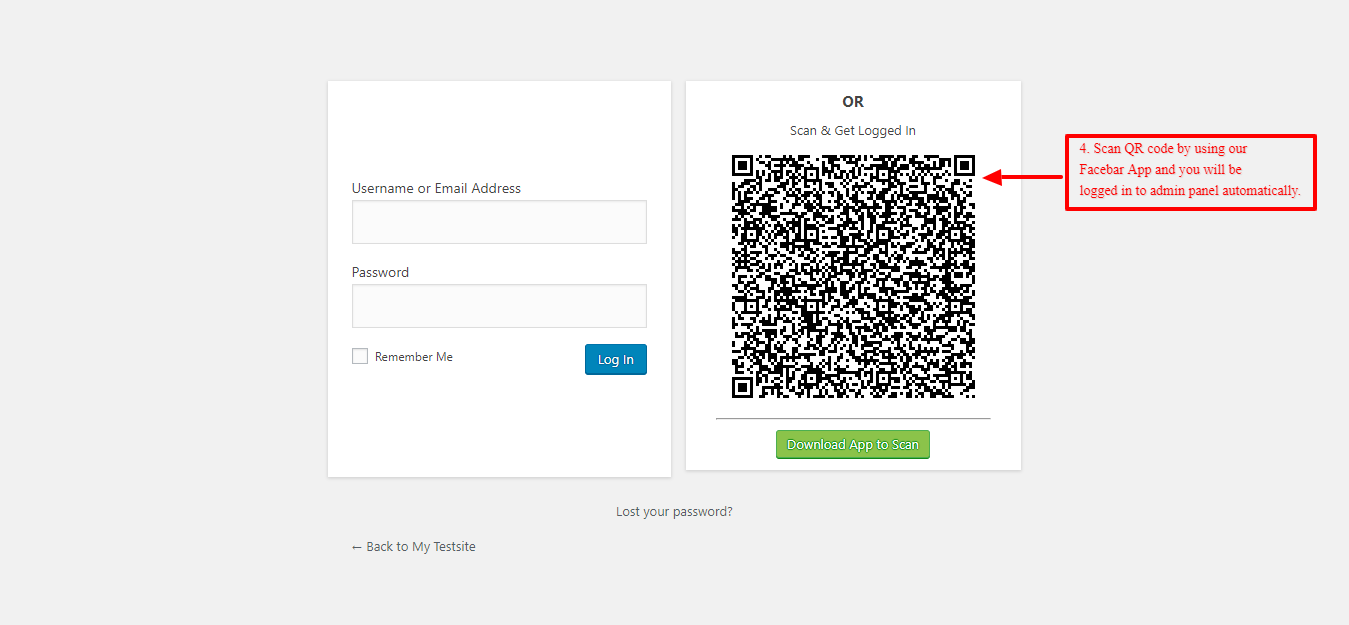Follow the Lost your password? link
This screenshot has height=625, width=1349.
coord(674,511)
